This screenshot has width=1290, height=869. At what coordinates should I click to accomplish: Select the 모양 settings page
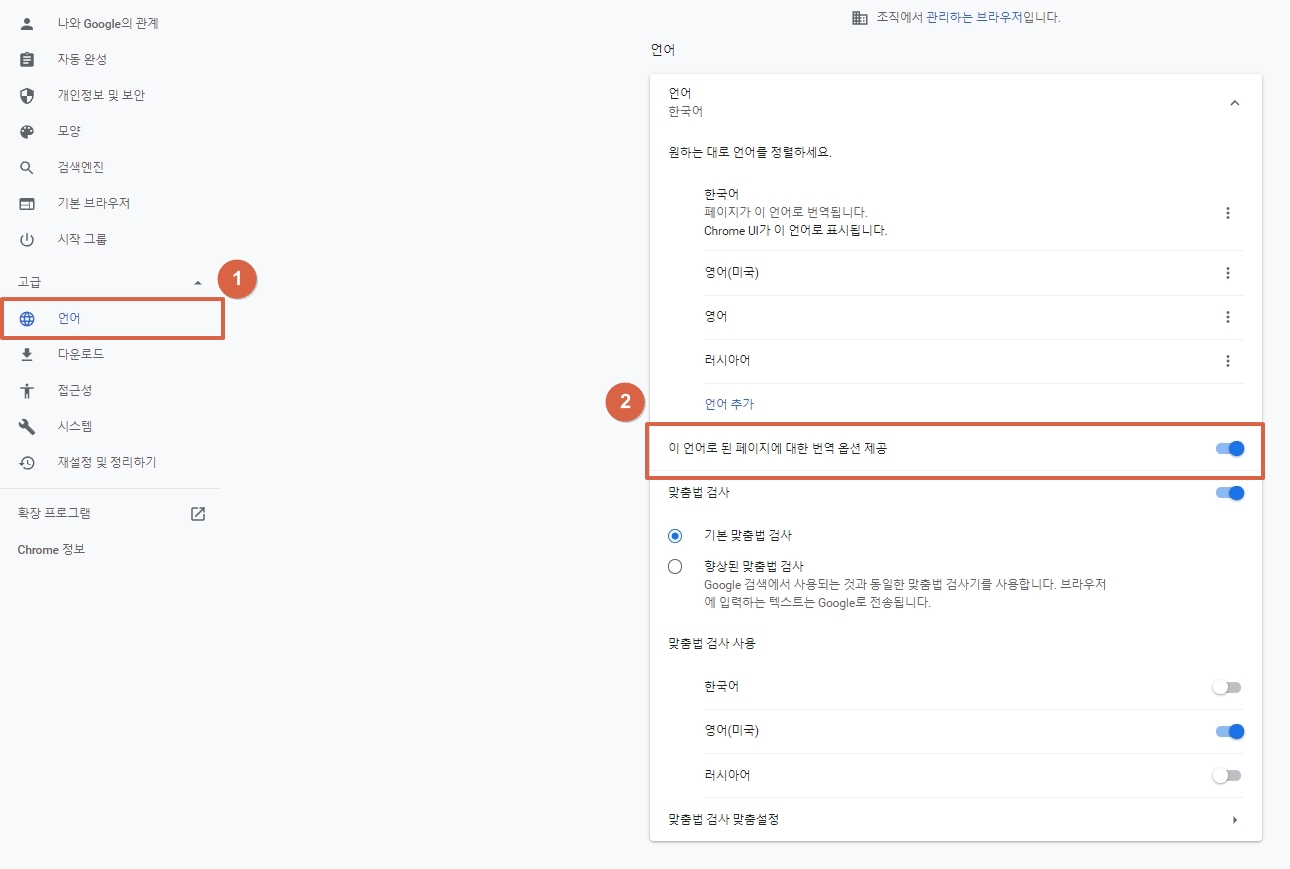pyautogui.click(x=69, y=131)
